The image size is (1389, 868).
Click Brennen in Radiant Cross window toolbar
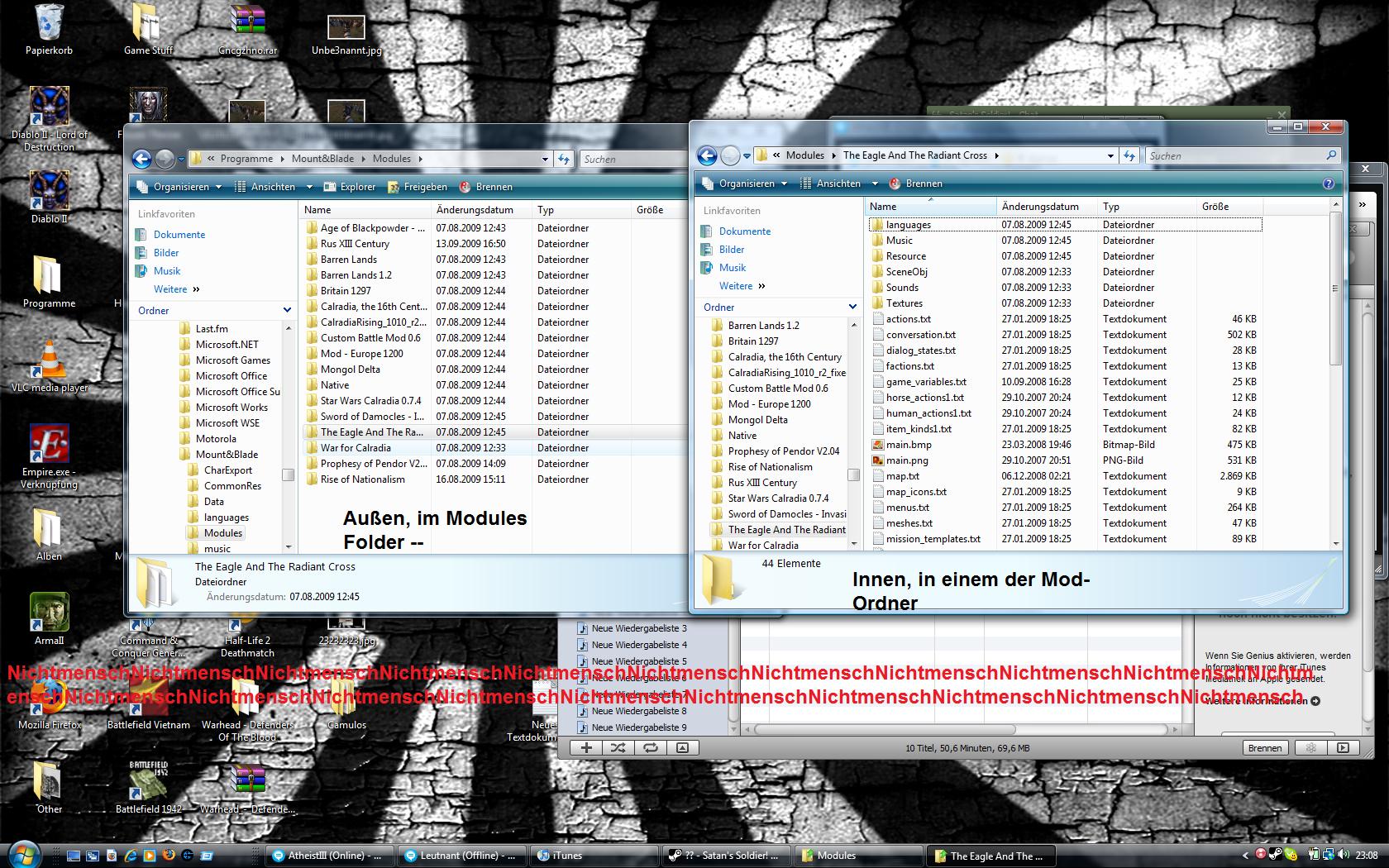(915, 184)
